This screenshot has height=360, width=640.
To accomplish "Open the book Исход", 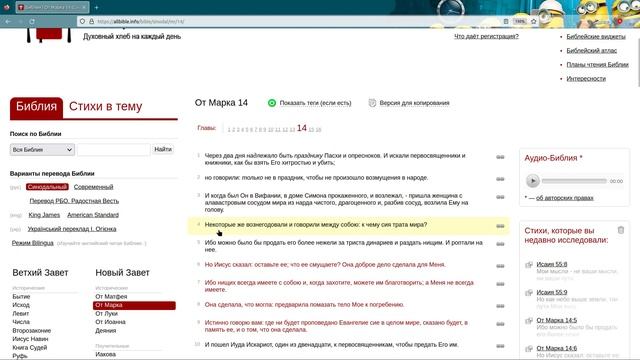I will pyautogui.click(x=21, y=305).
